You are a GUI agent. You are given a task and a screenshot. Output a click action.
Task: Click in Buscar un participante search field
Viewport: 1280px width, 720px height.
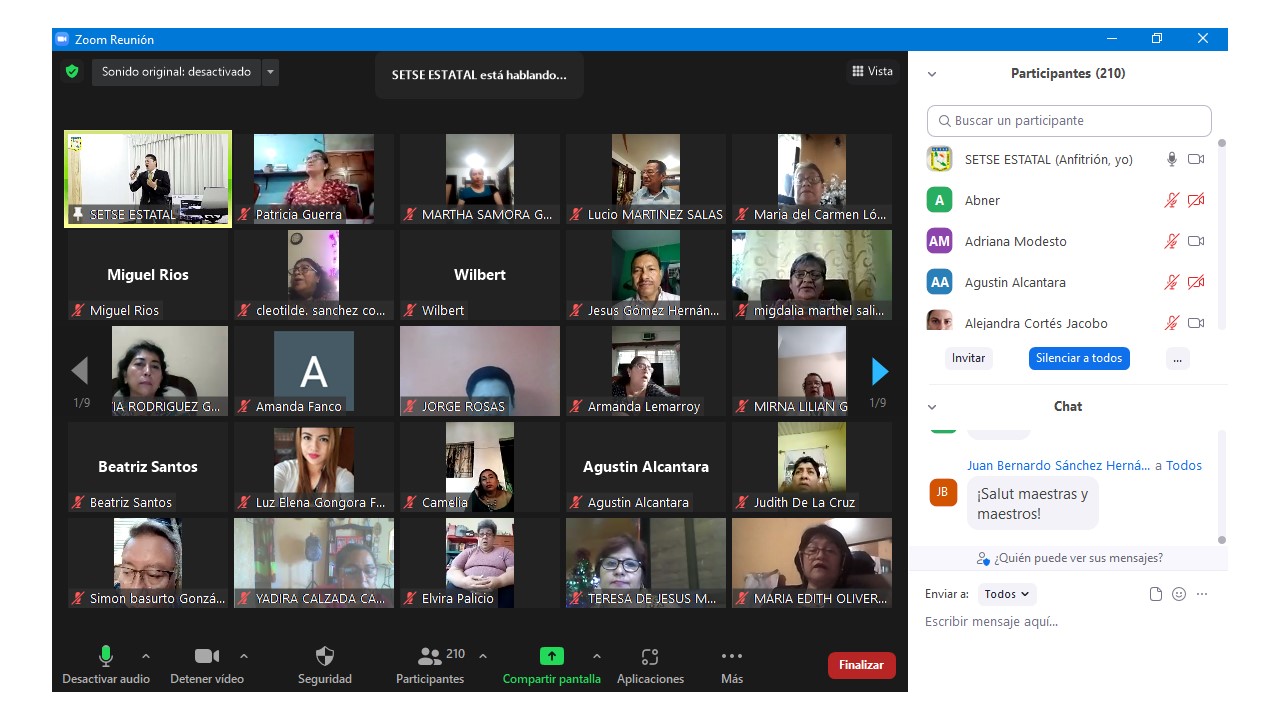coord(1069,120)
